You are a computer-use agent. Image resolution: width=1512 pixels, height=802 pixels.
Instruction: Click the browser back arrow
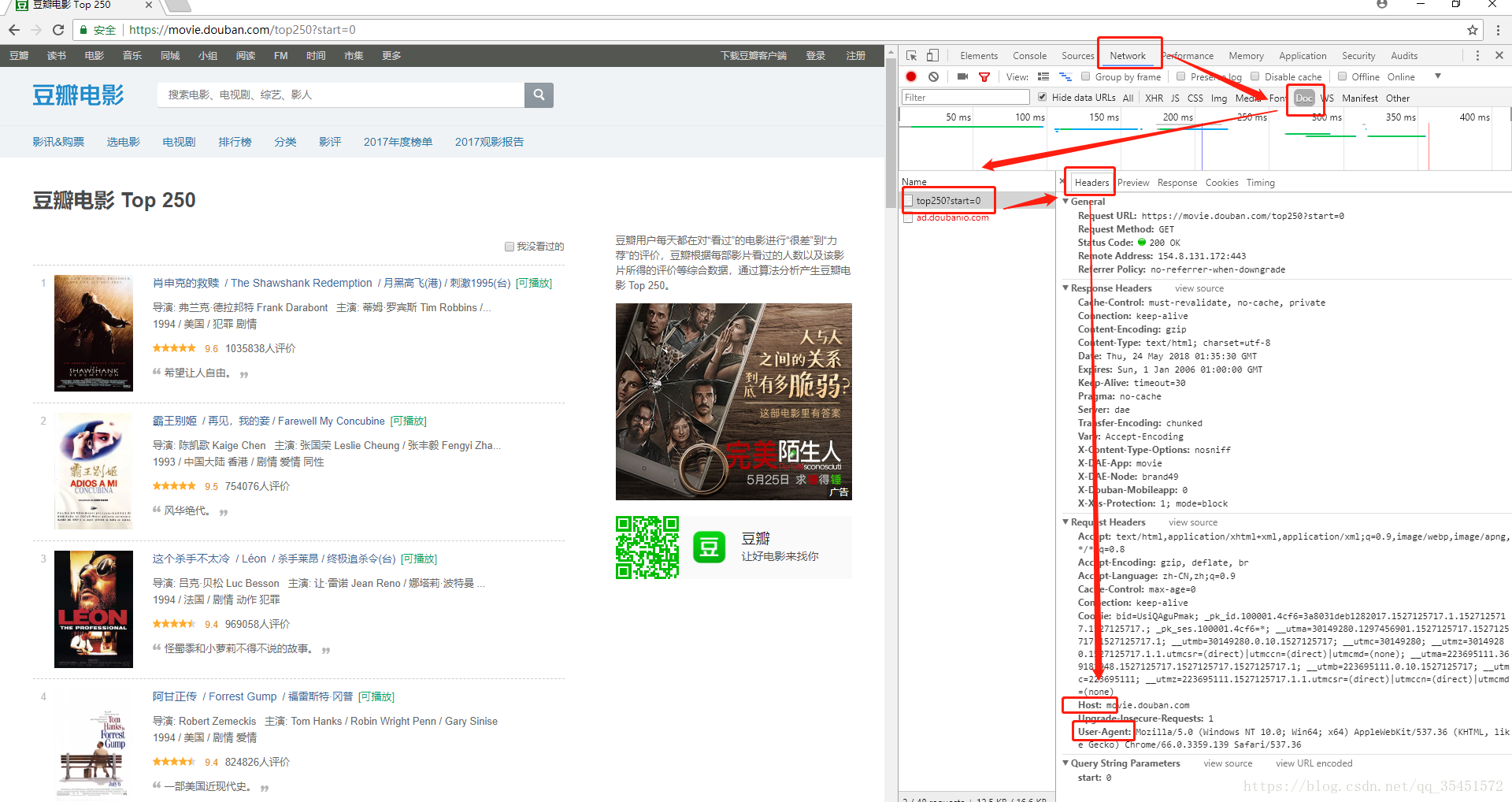click(14, 30)
